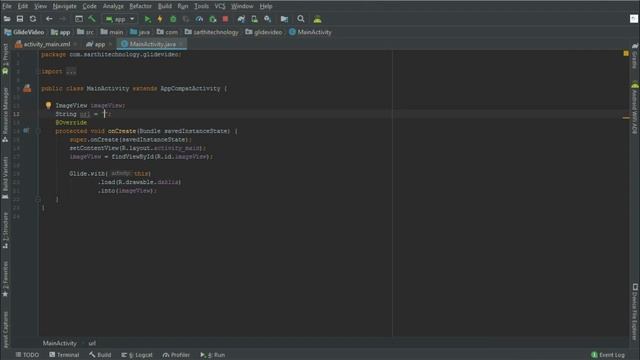The height and width of the screenshot is (360, 640).
Task: Toggle the Favorites tool window
Action: click(5, 279)
